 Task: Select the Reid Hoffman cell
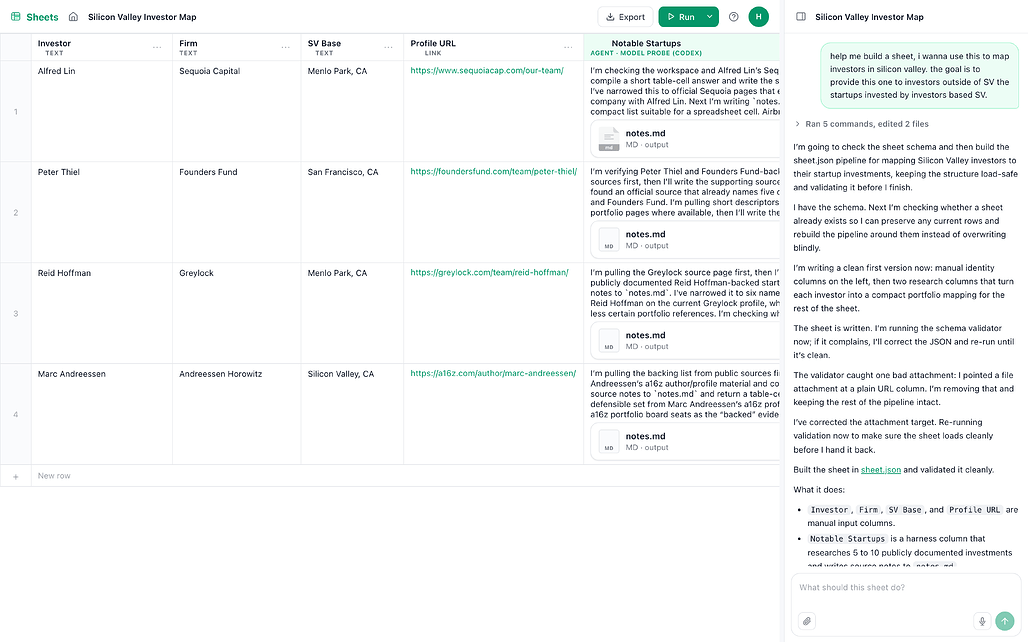[x=102, y=313]
